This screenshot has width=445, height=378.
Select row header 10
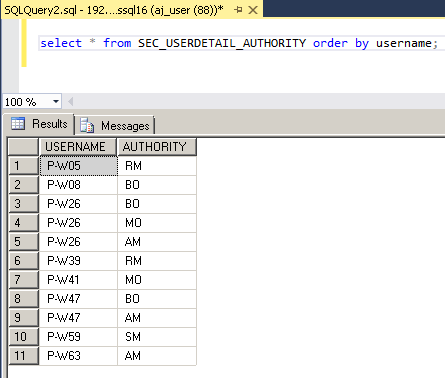[23, 337]
